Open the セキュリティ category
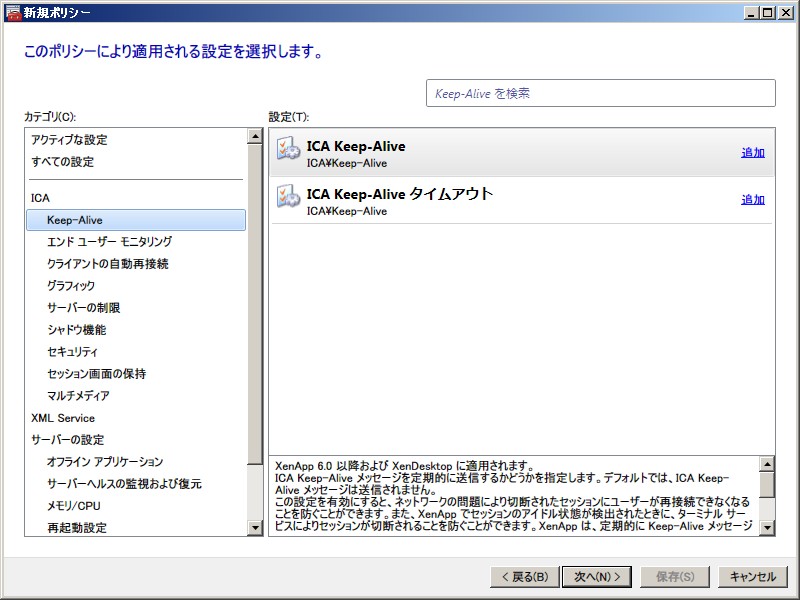Viewport: 800px width, 600px height. (x=72, y=352)
